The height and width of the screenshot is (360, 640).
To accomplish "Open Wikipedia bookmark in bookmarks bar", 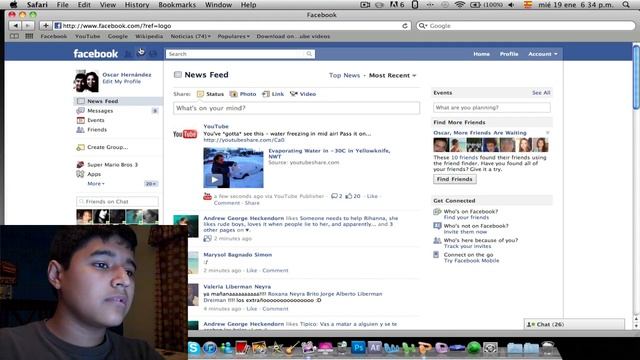I will pyautogui.click(x=149, y=36).
